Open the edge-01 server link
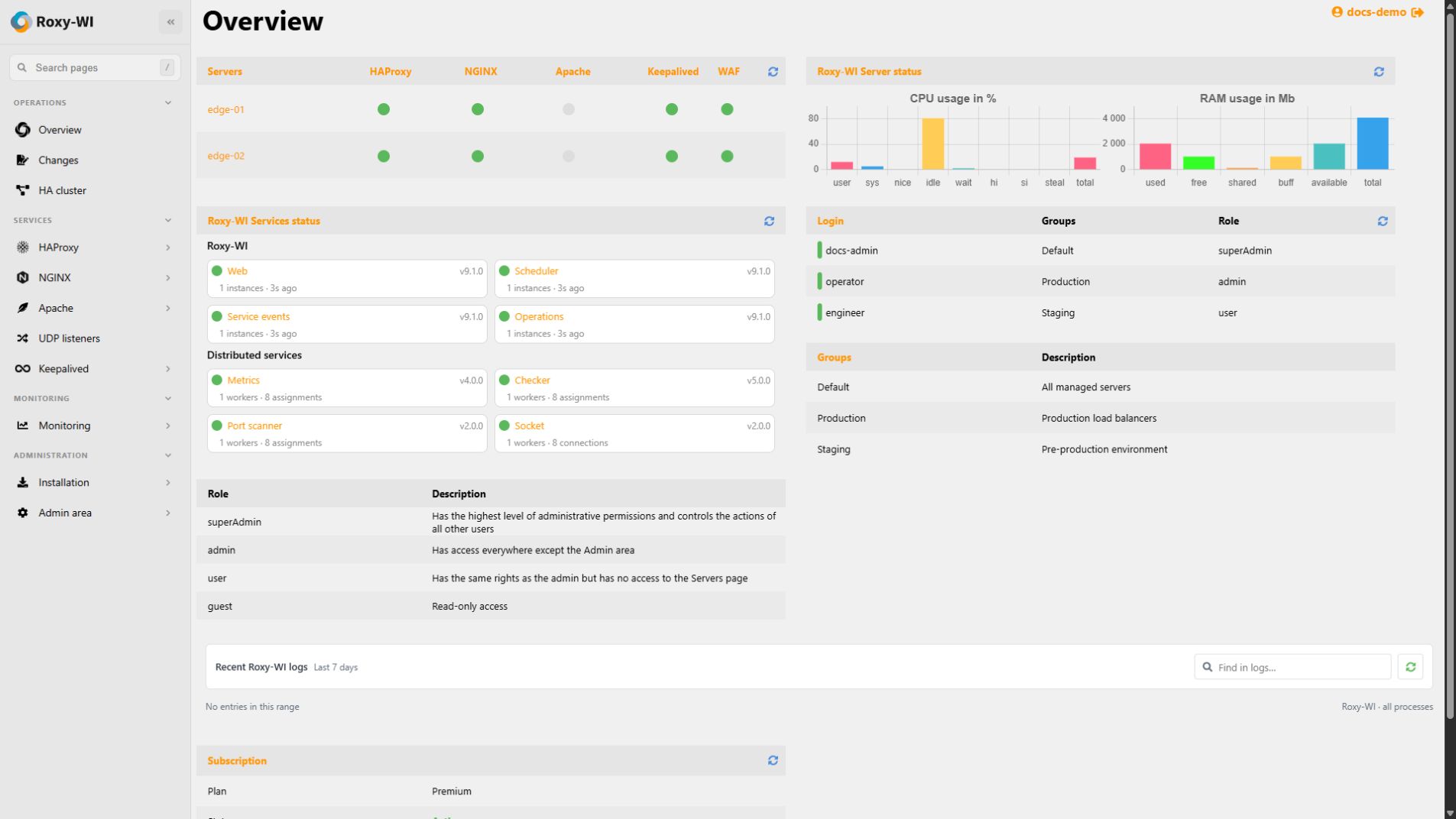This screenshot has width=1456, height=819. tap(225, 109)
